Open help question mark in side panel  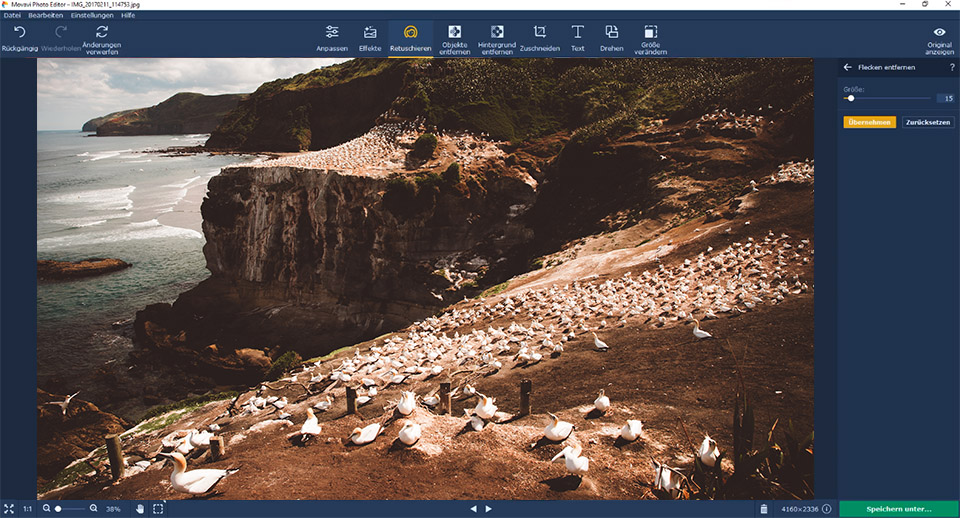(x=952, y=67)
